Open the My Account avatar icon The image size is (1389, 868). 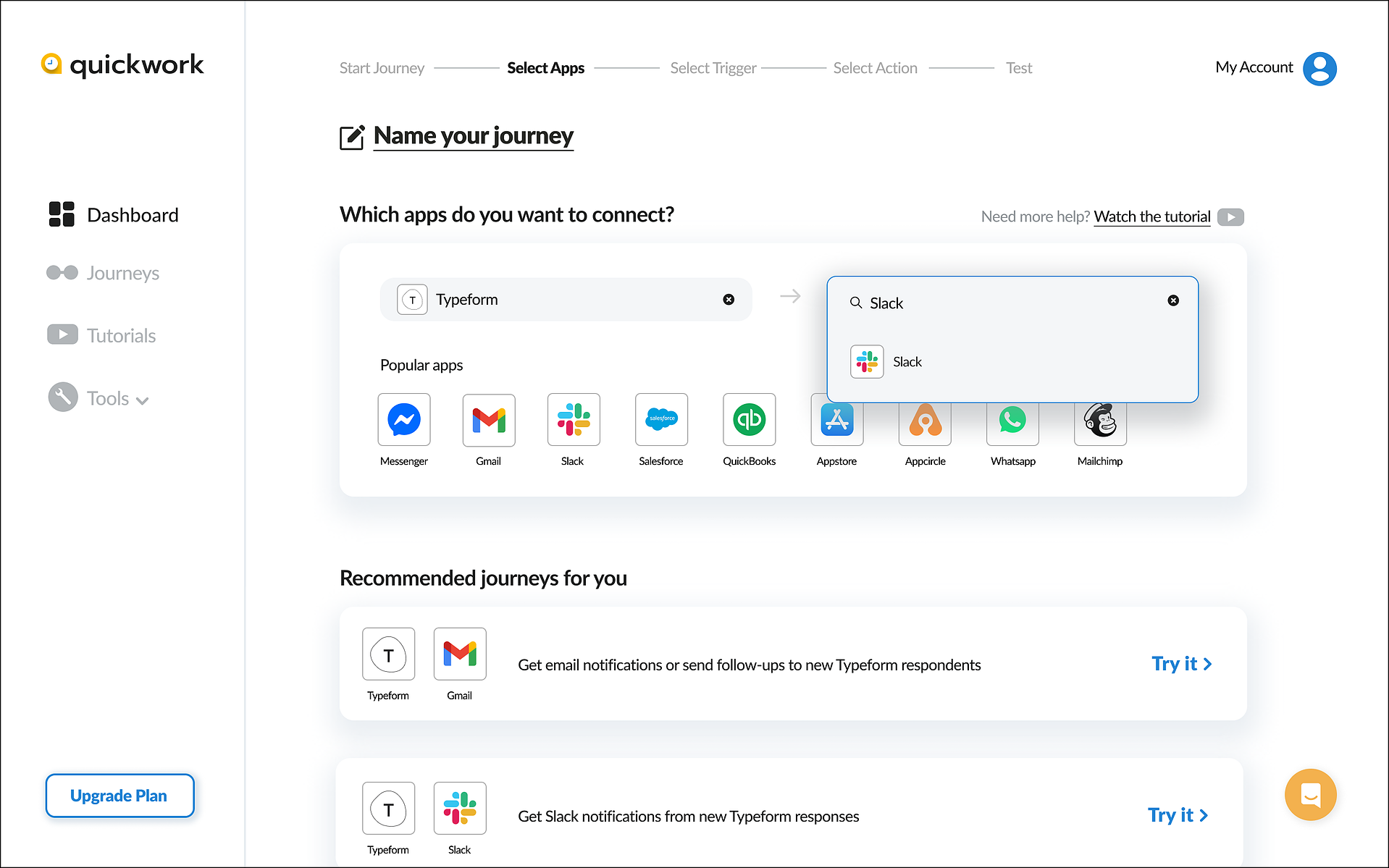click(1319, 69)
